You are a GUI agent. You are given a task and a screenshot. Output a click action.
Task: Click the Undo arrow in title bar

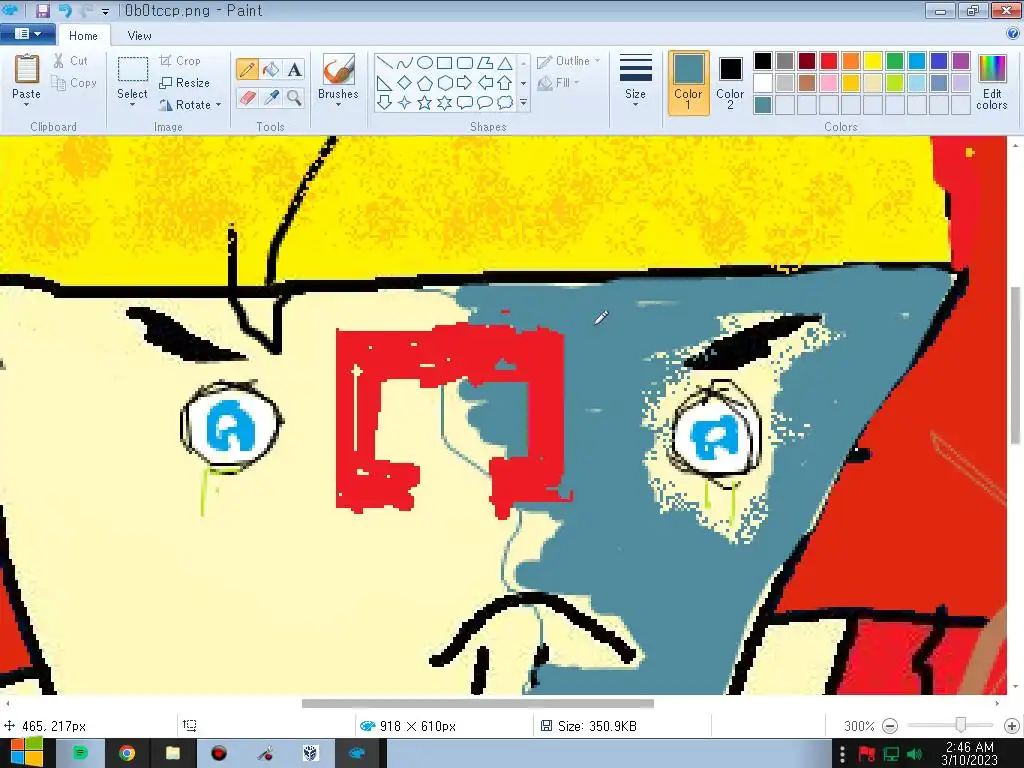click(x=65, y=10)
